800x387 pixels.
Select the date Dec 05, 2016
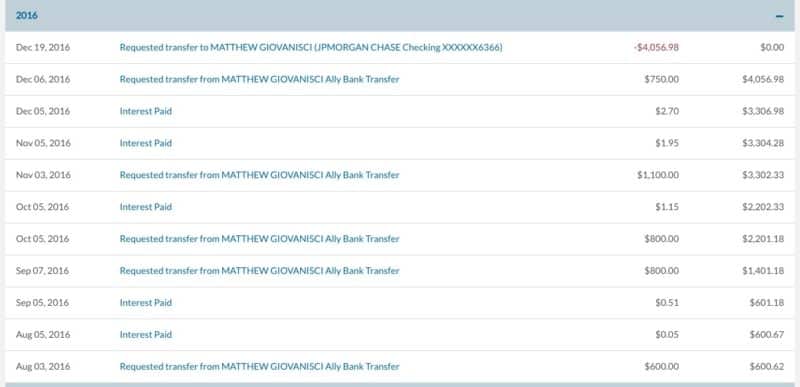click(43, 111)
